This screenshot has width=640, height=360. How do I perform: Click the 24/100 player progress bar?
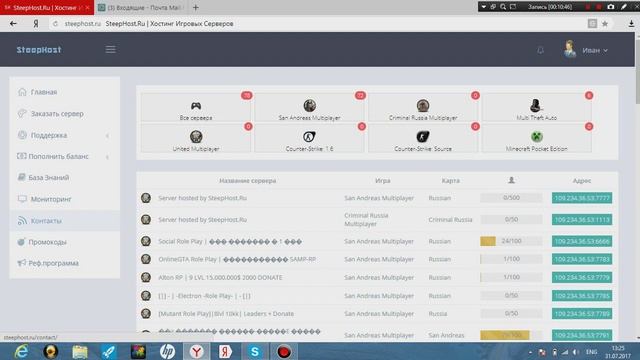point(511,241)
